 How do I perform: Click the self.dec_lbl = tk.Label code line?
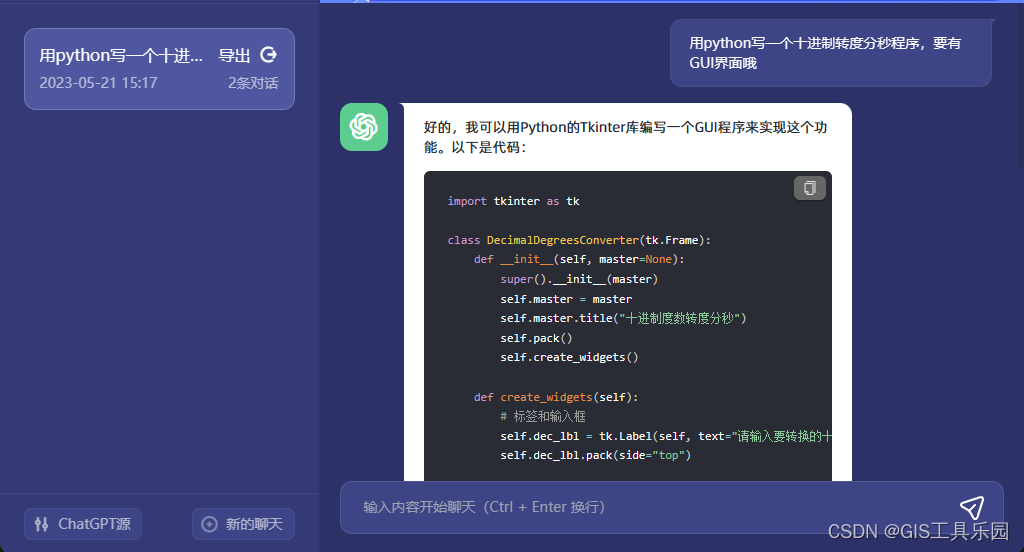click(666, 436)
